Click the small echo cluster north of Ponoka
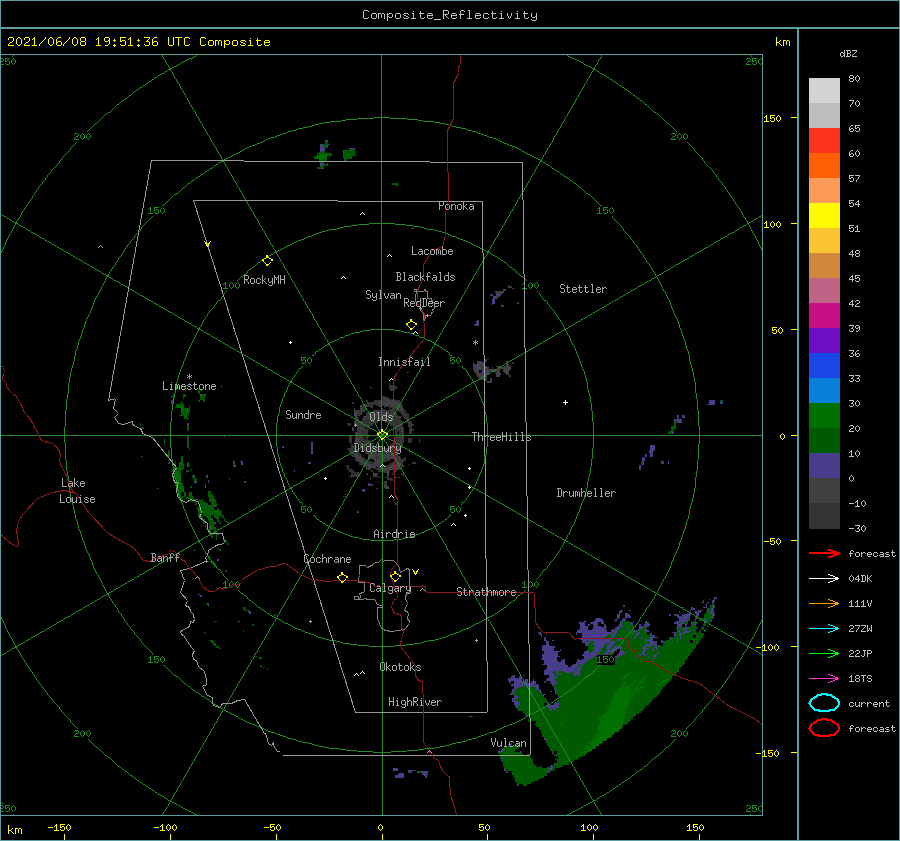This screenshot has height=841, width=900. 335,154
